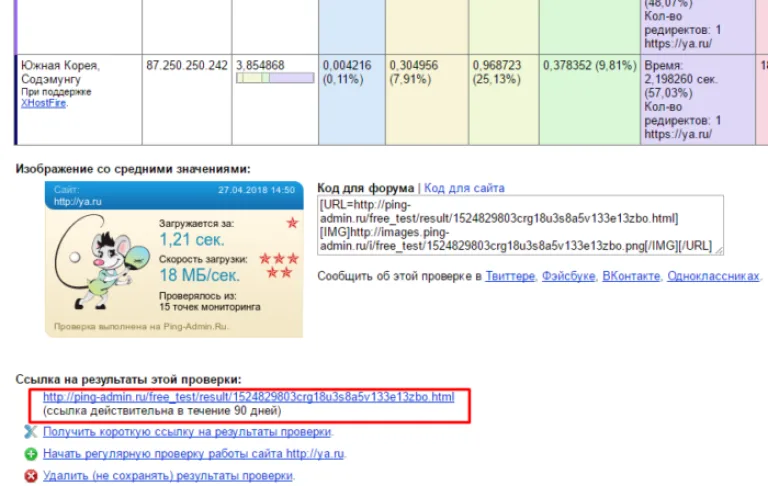Select the Код для форума tab

point(365,188)
